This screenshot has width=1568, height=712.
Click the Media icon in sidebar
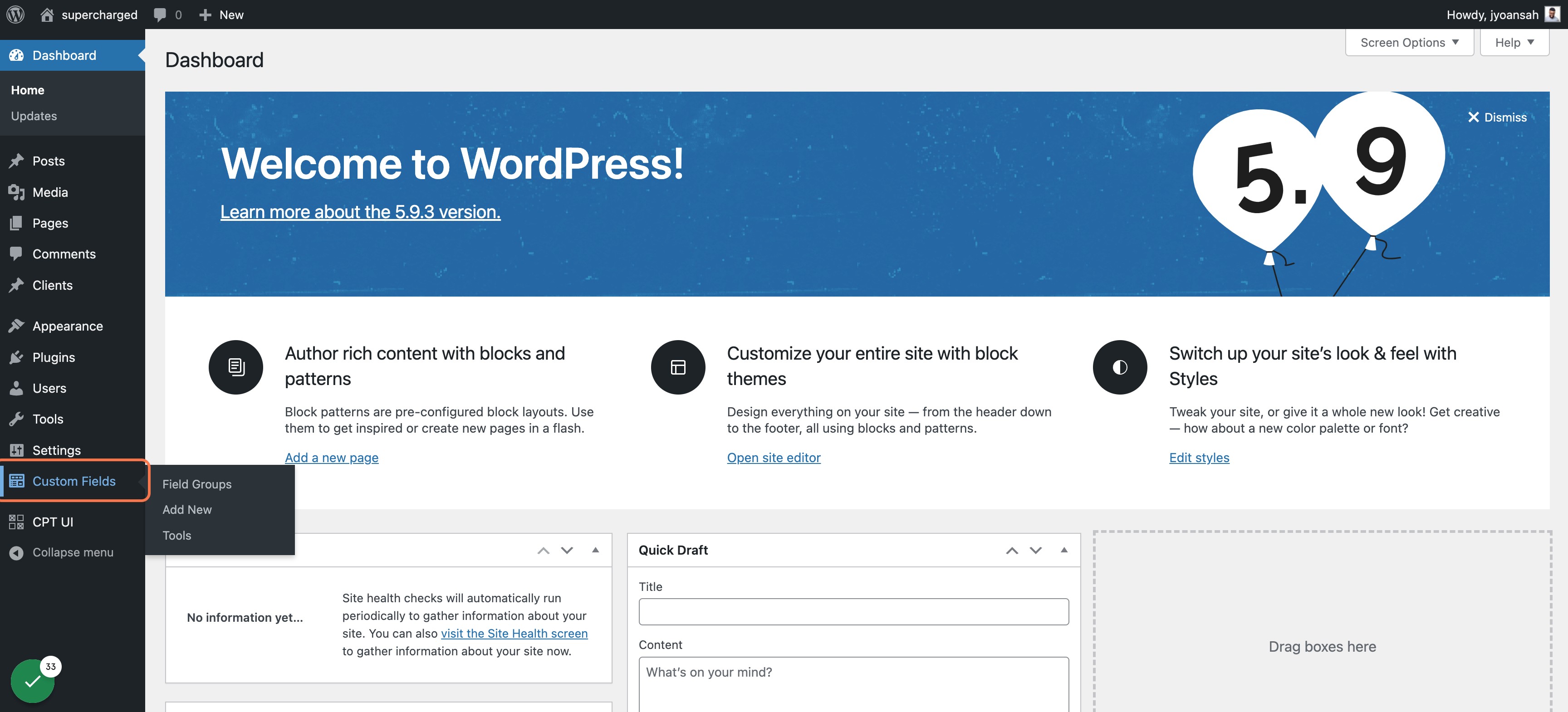point(16,192)
